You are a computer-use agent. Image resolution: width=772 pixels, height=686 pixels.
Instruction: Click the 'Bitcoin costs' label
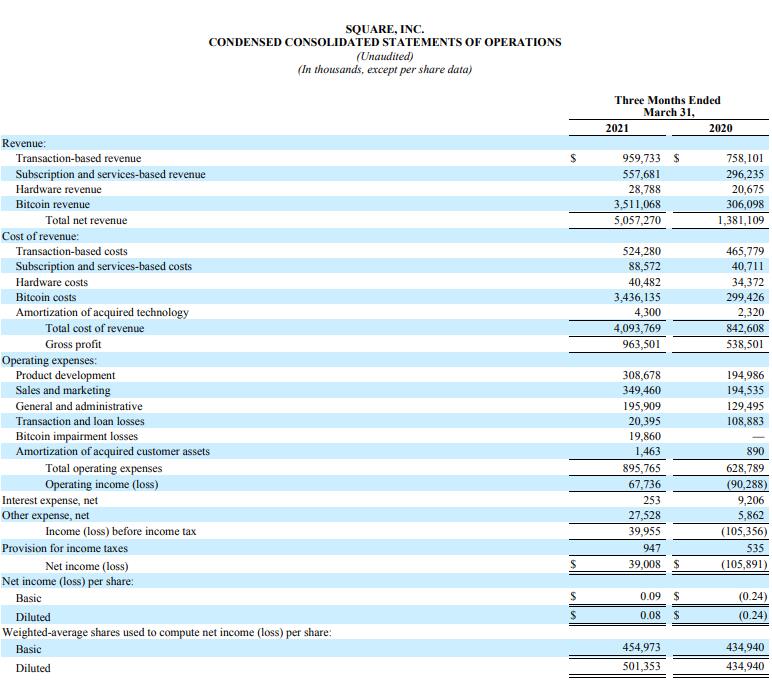pyautogui.click(x=46, y=297)
